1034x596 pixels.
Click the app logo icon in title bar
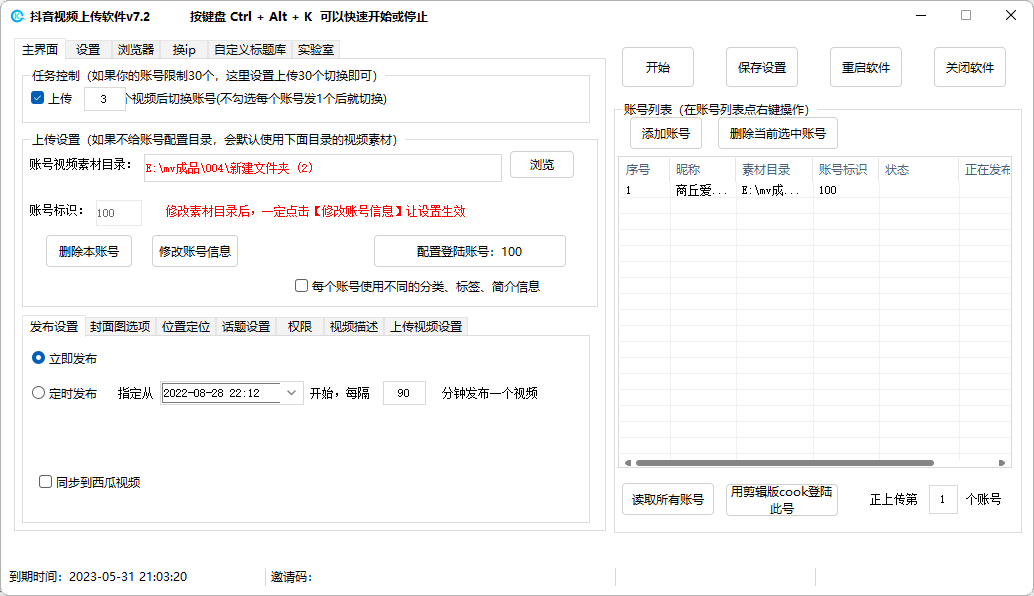[18, 16]
